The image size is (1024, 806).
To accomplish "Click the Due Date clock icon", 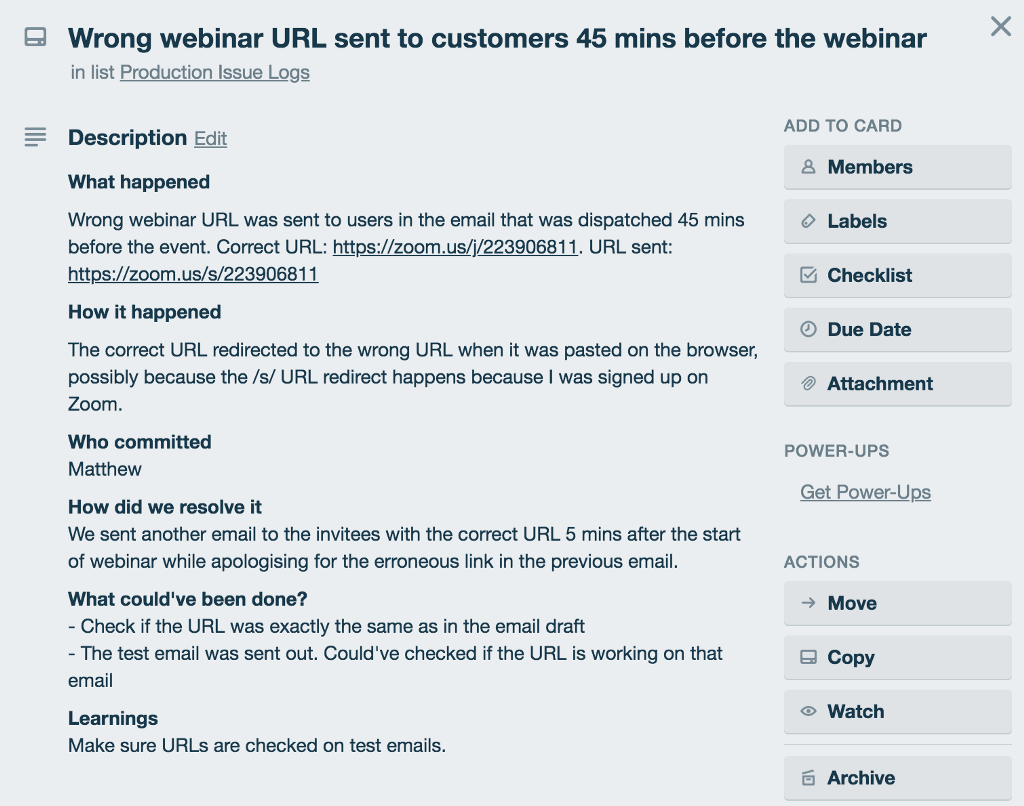I will point(808,329).
